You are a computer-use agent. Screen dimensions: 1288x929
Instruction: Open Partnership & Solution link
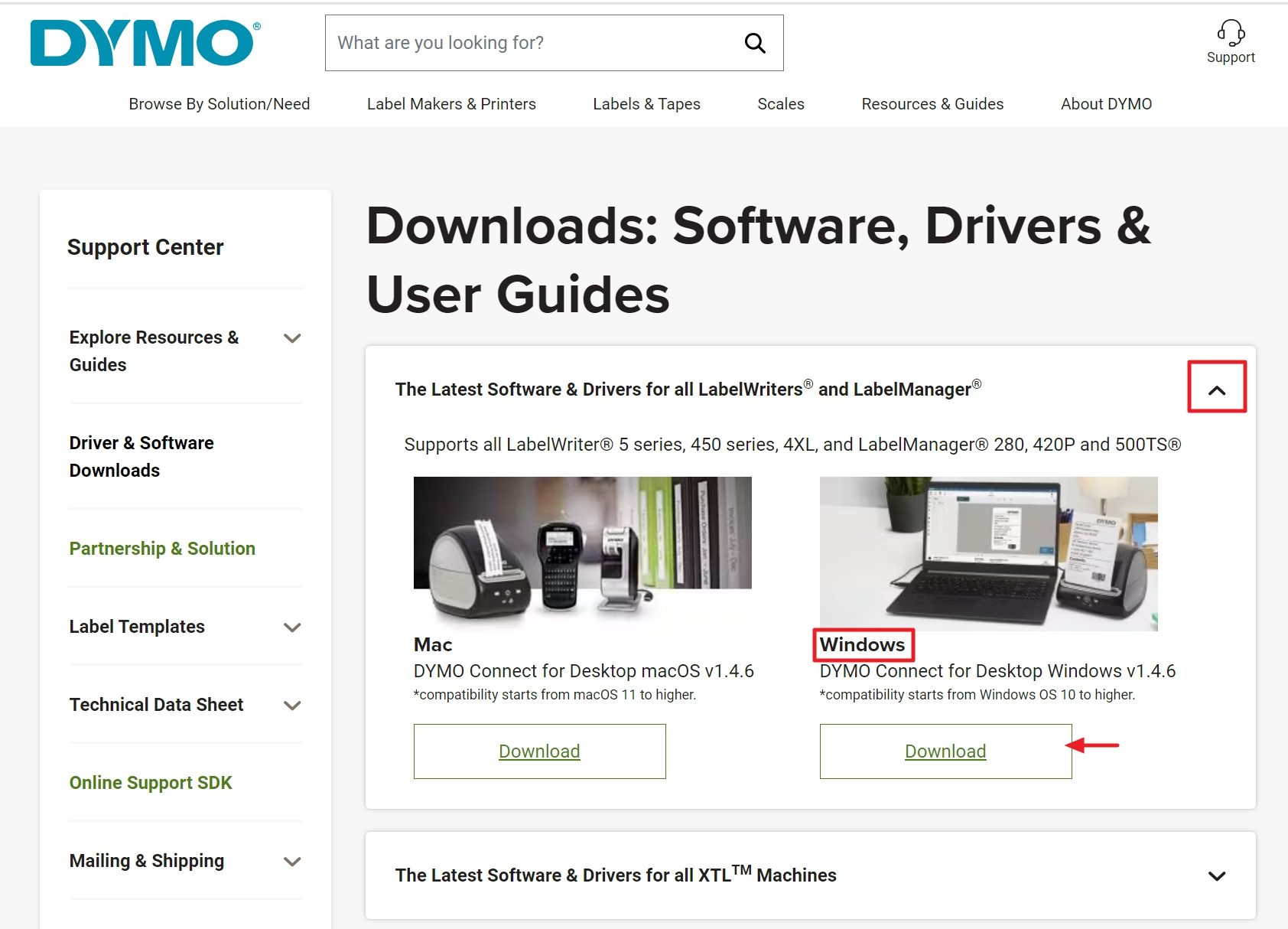tap(162, 549)
